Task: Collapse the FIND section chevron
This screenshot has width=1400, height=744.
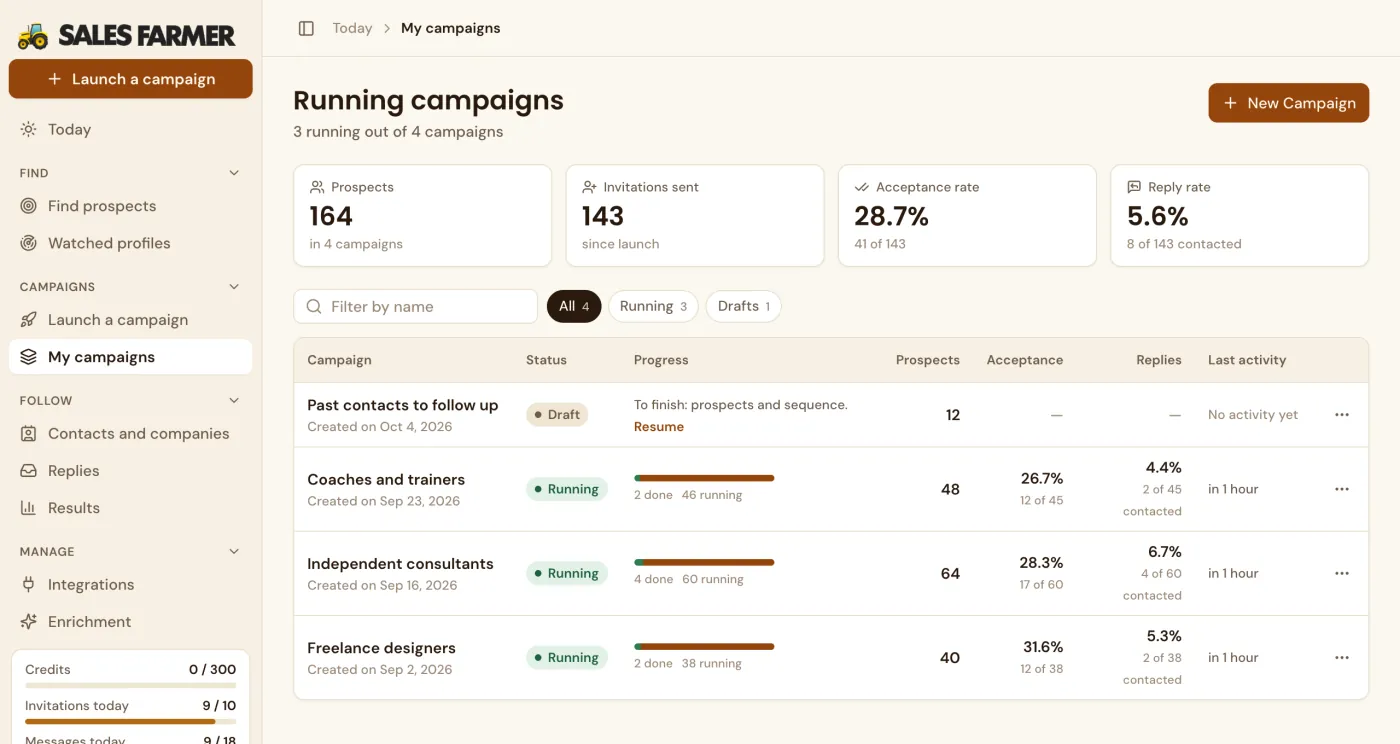Action: click(234, 173)
